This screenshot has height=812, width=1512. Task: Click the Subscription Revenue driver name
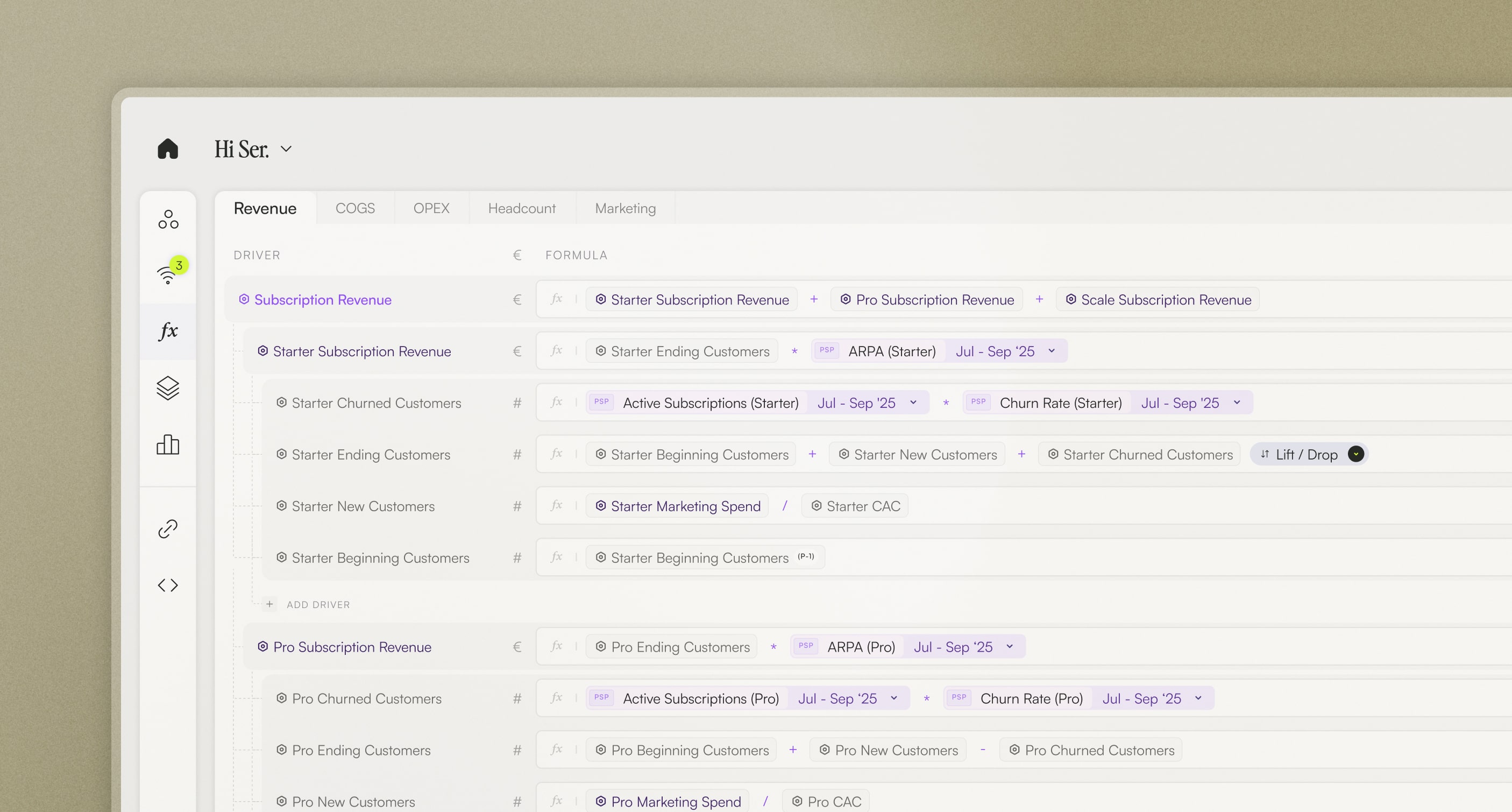click(322, 300)
